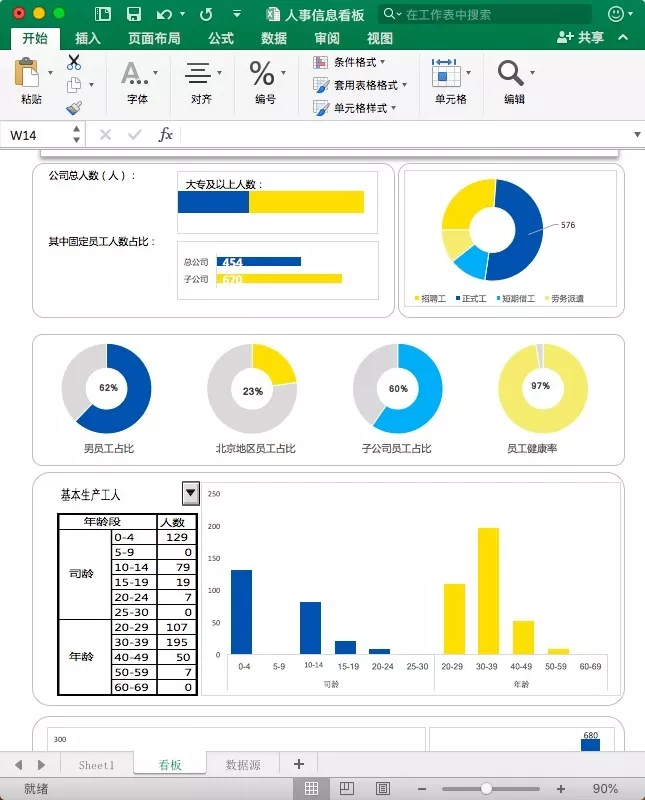Select the Format Painter brush icon
The image size is (645, 800).
pos(74,108)
